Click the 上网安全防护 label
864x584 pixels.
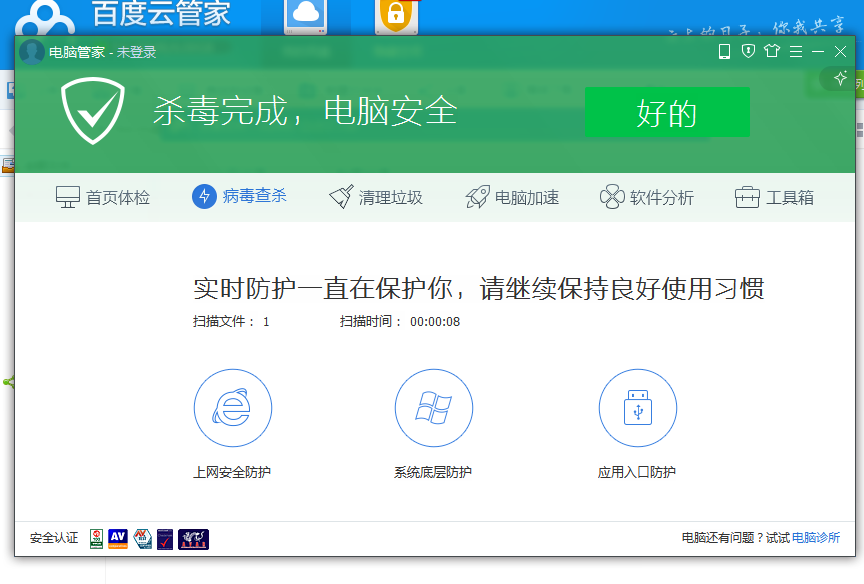pos(232,472)
